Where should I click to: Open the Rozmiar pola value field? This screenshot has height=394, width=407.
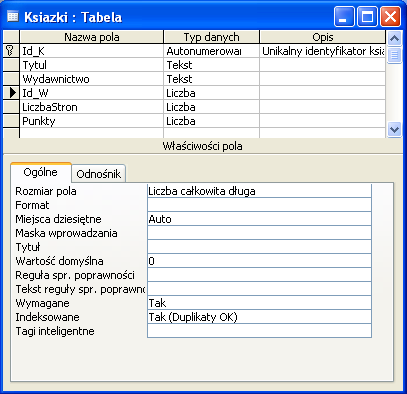coord(259,191)
